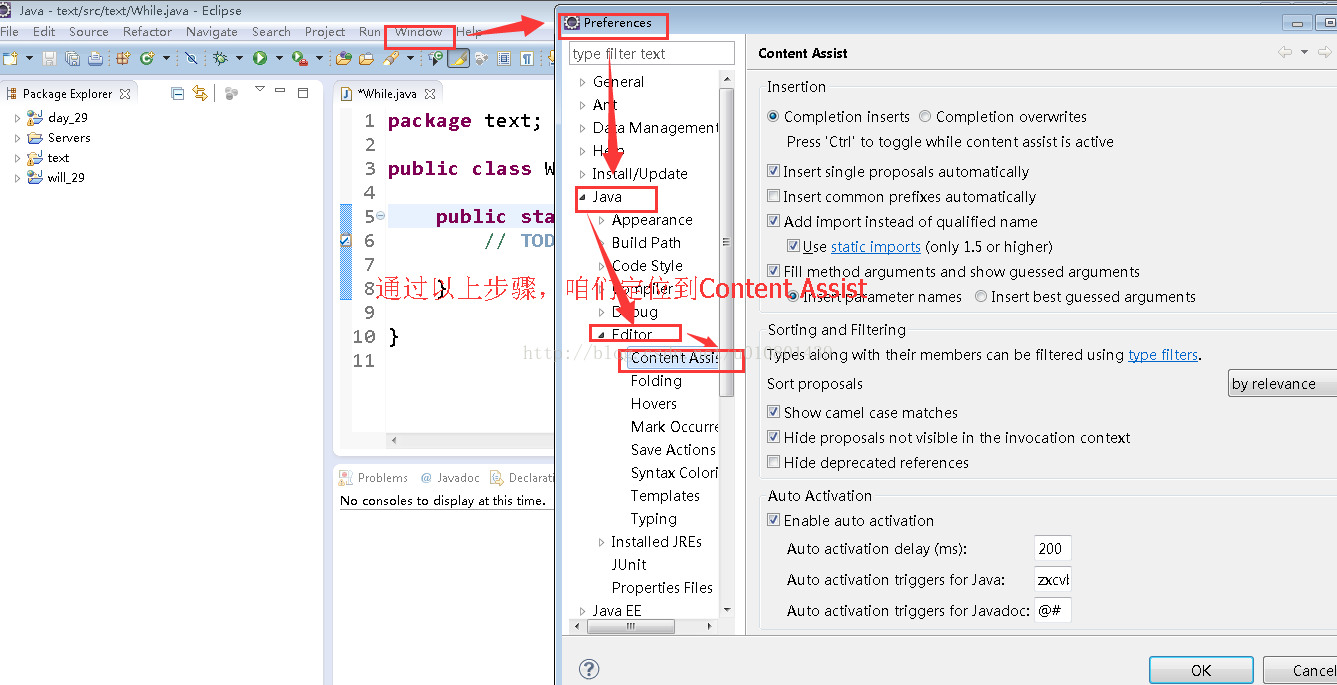Toggle Insert single proposals automatically
The image size is (1337, 685).
tap(773, 172)
